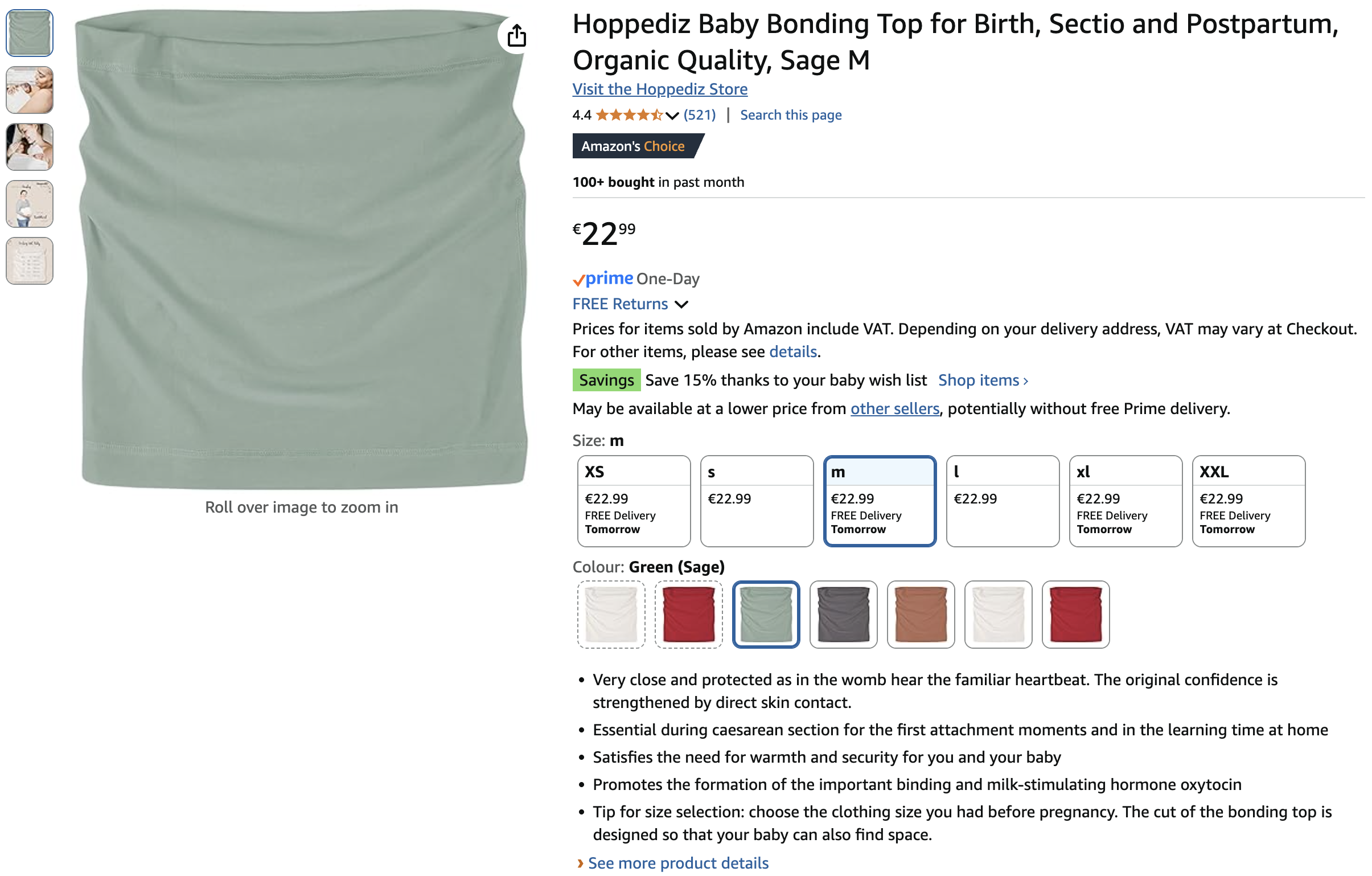
Task: Click the prime One-Day logo
Action: pos(636,279)
